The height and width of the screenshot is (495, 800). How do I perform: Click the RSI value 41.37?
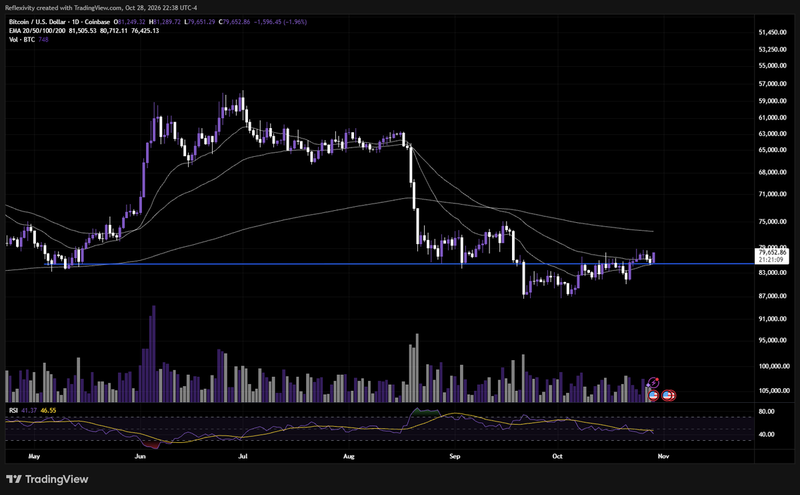tap(29, 410)
